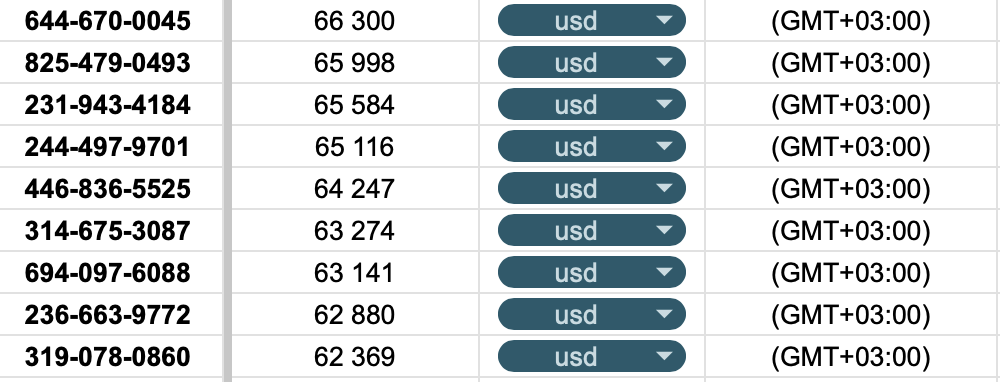Viewport: 1000px width, 382px height.
Task: Open usd dropdown in the 62 880 row
Action: click(591, 315)
